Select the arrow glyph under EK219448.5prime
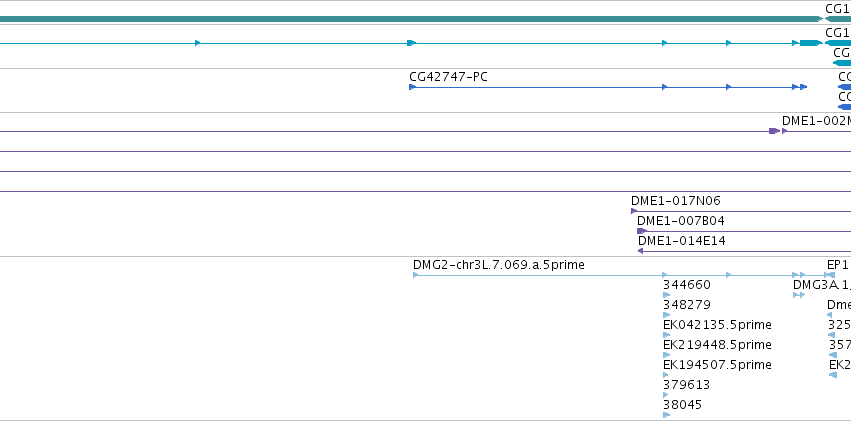The image size is (851, 421). pos(666,355)
